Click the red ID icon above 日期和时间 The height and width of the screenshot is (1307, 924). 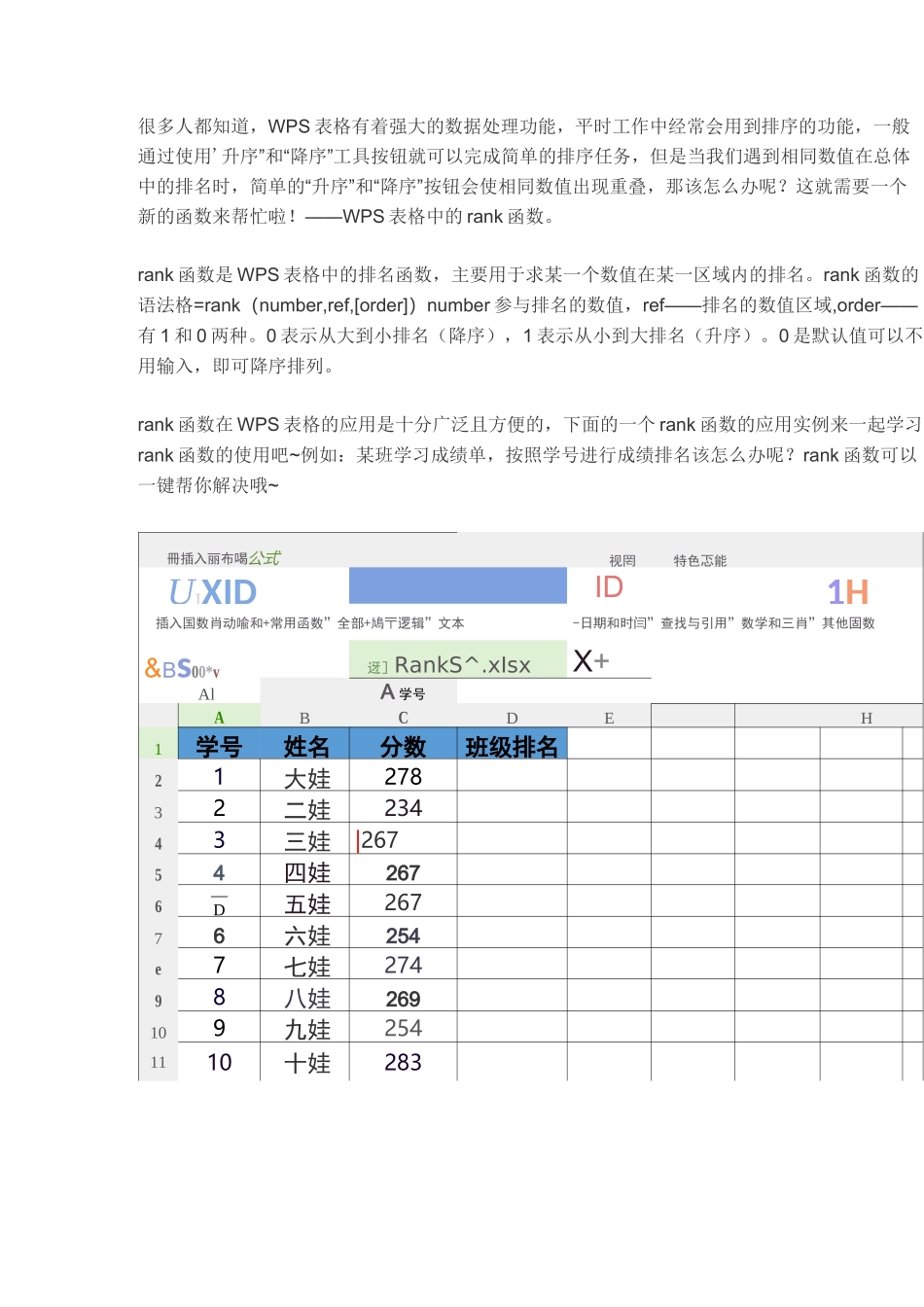point(609,587)
